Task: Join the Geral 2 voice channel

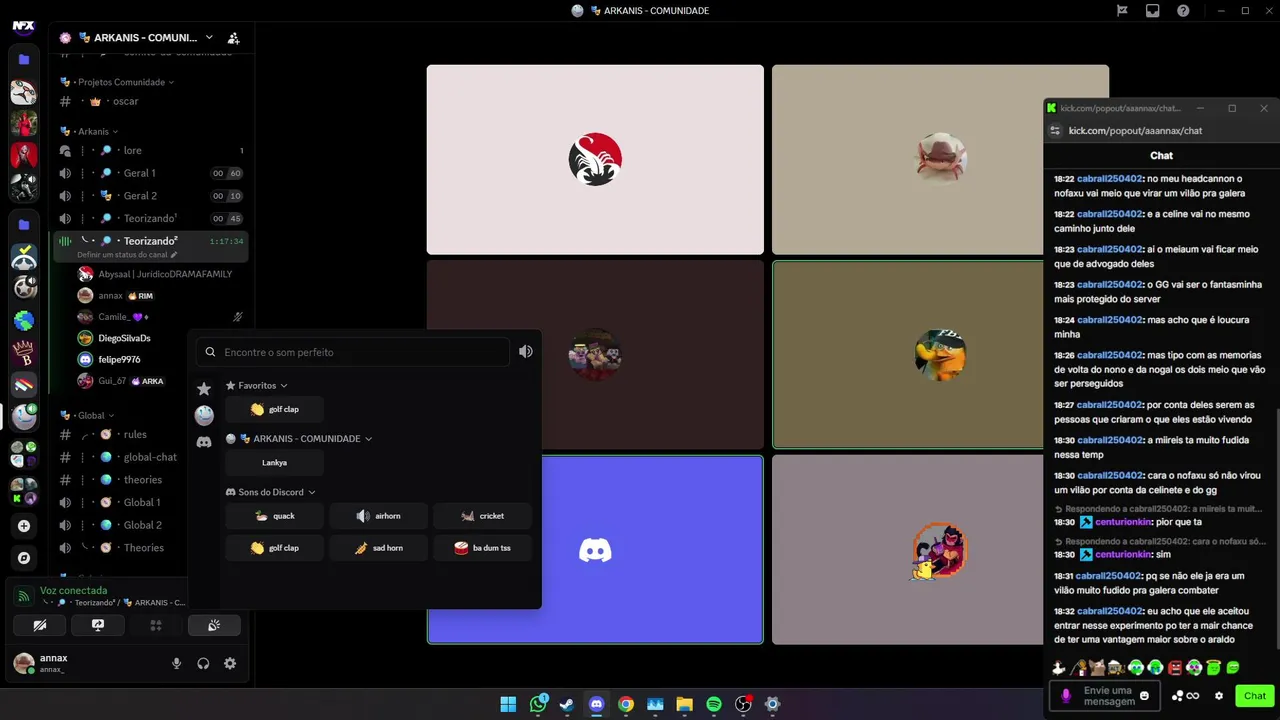Action: coord(151,196)
